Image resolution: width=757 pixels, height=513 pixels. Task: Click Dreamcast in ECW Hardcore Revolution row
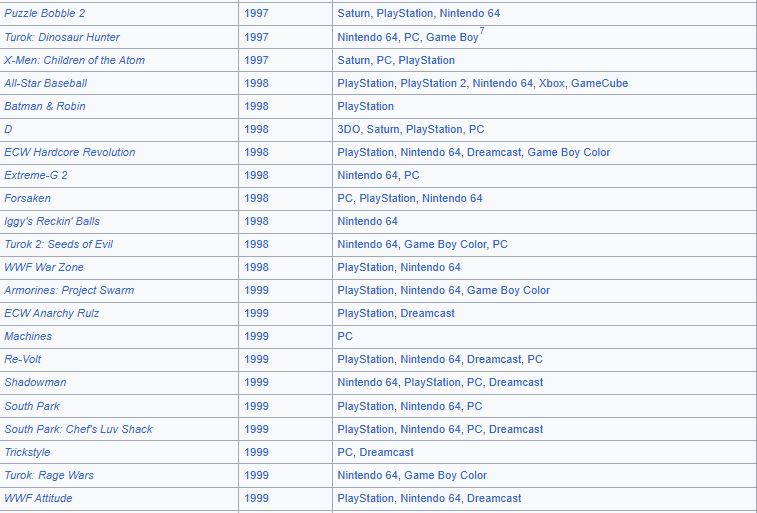[x=494, y=153]
